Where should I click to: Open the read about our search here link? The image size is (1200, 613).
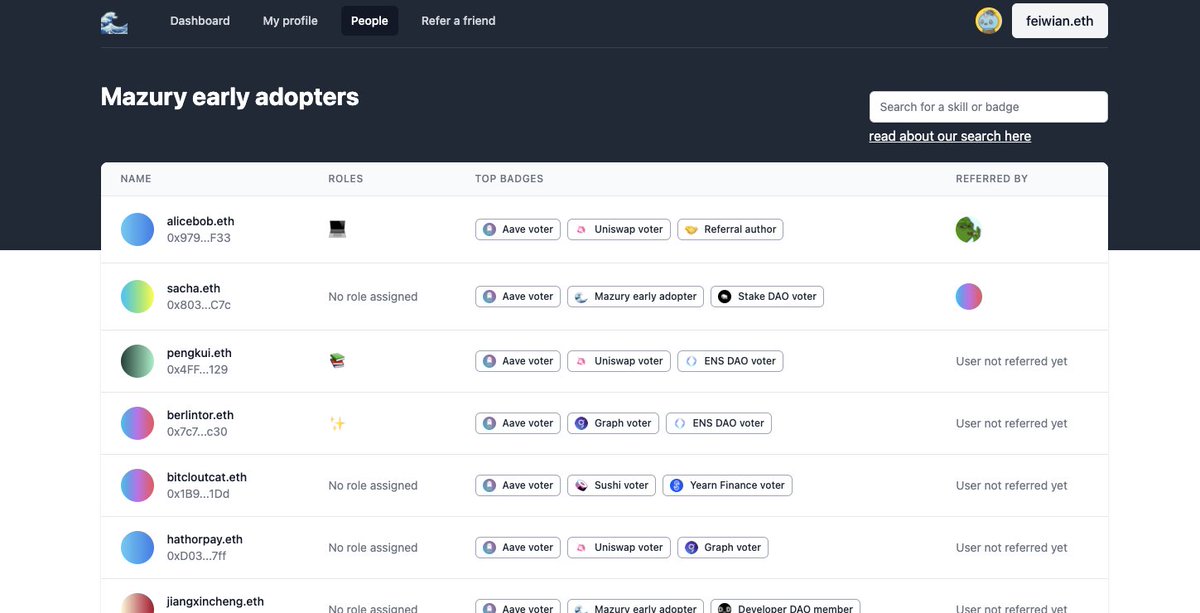950,136
